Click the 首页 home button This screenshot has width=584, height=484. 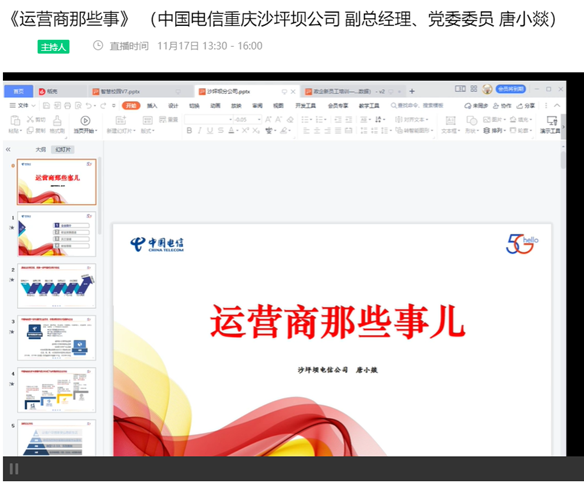19,91
